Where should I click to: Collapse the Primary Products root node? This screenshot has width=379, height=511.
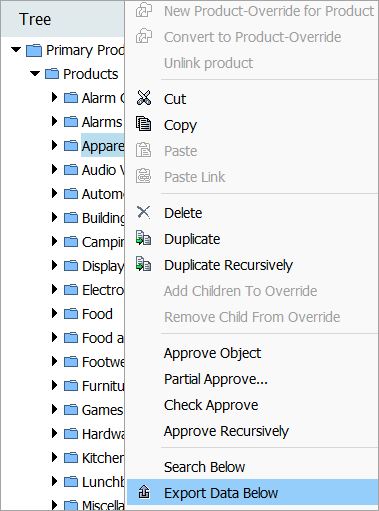pos(16,50)
